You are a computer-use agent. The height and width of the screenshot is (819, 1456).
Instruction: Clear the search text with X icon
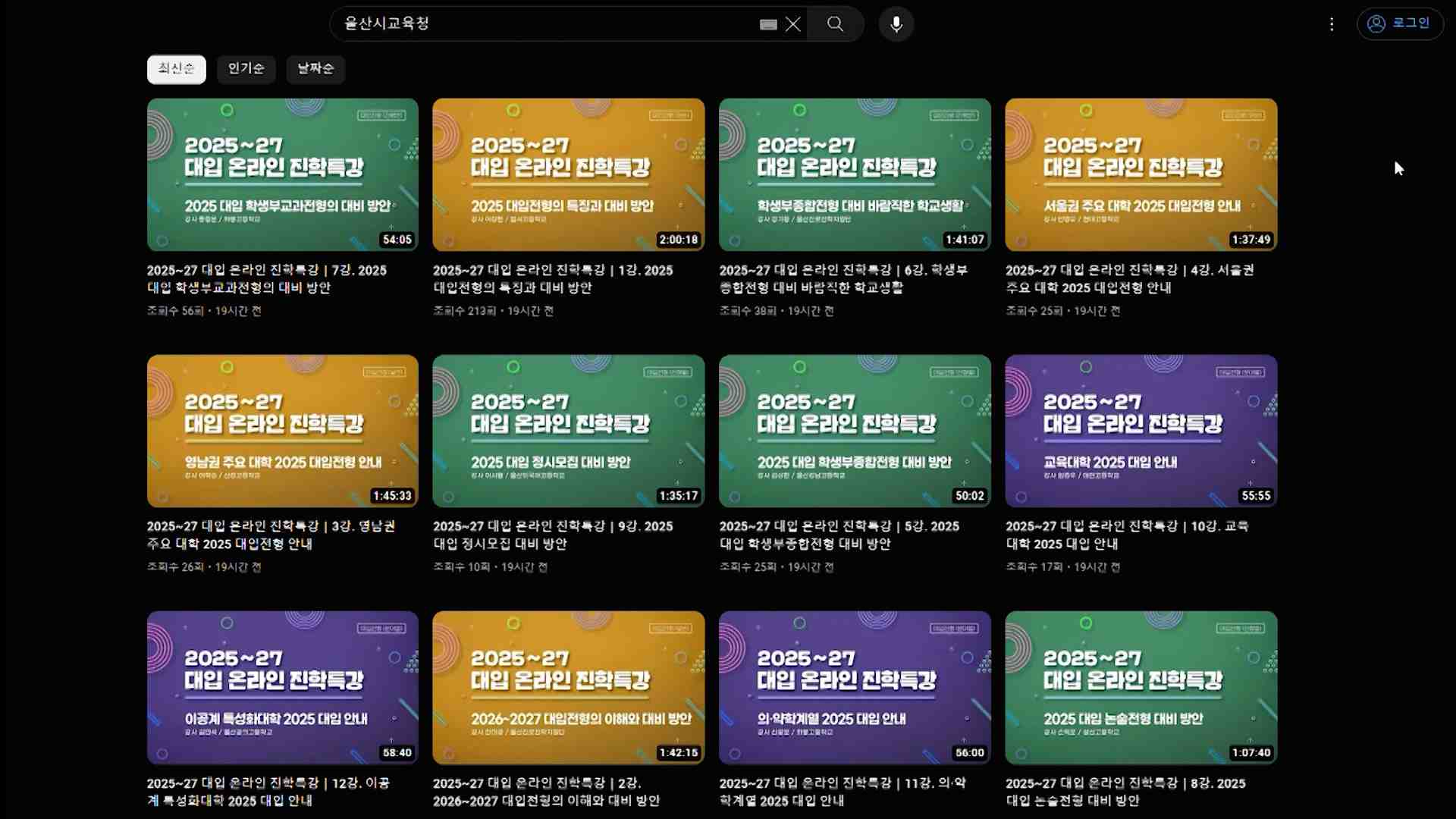[x=793, y=24]
